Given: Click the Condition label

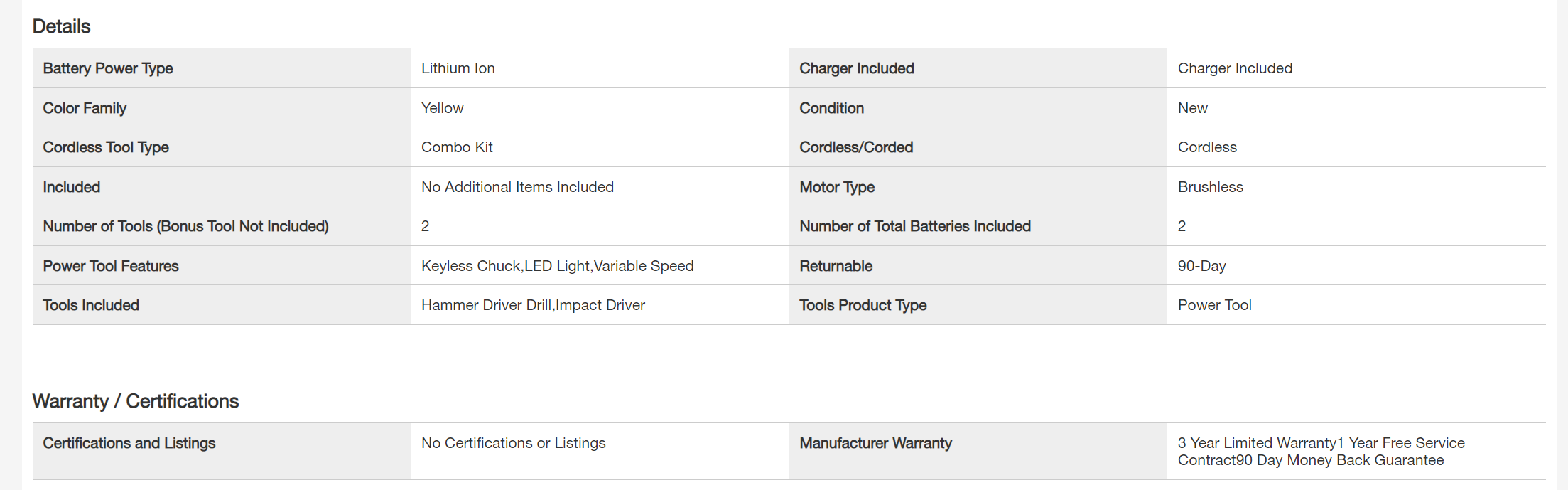Looking at the screenshot, I should point(832,108).
